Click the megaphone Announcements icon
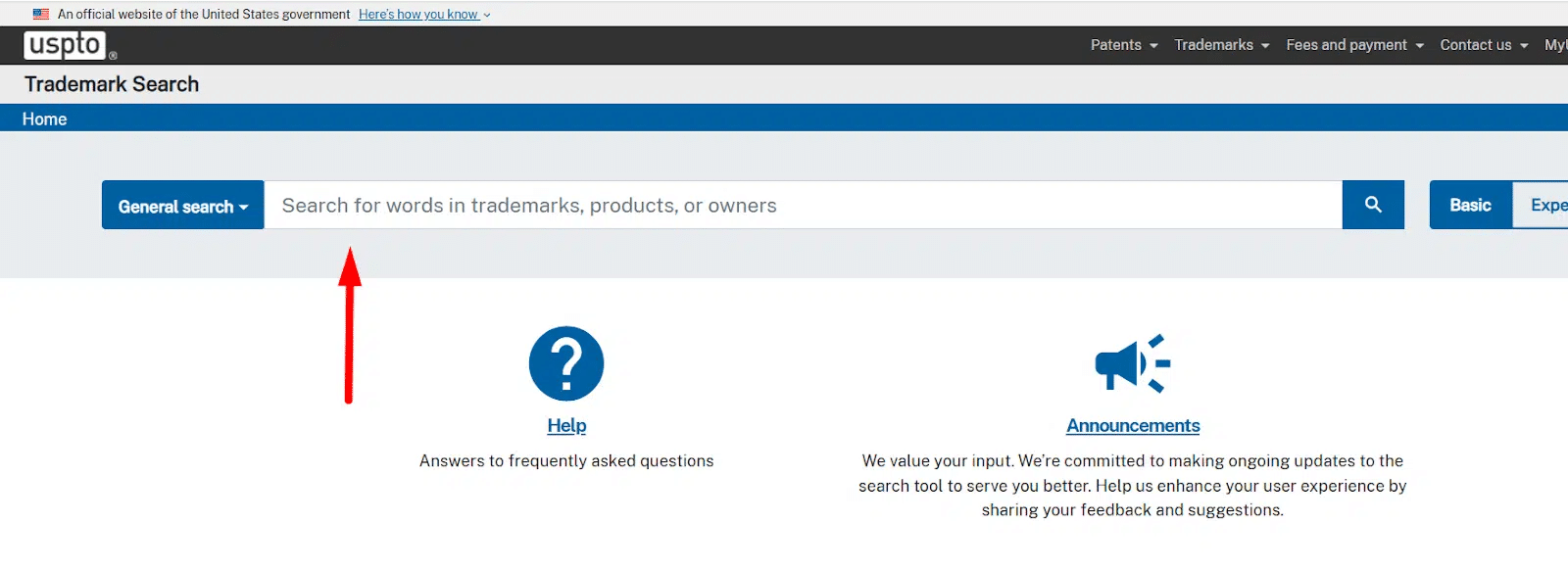 pyautogui.click(x=1132, y=363)
